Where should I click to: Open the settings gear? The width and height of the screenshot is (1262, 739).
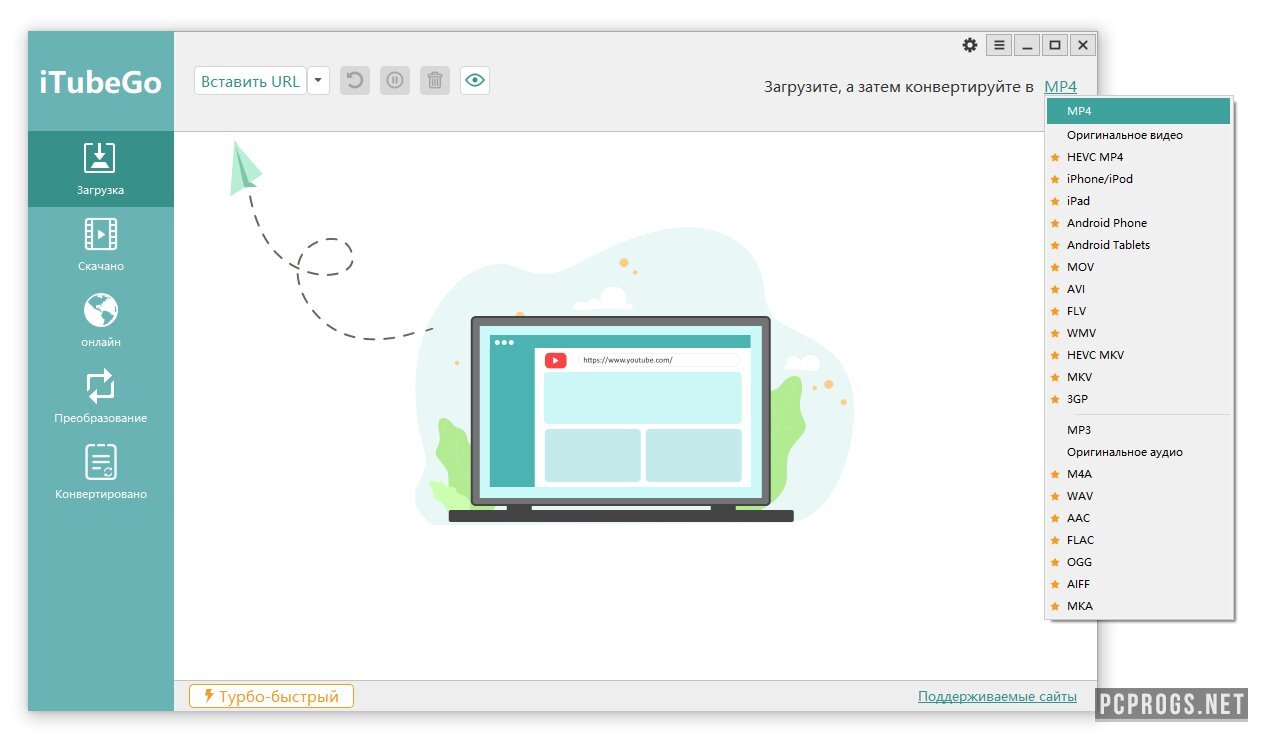tap(970, 45)
